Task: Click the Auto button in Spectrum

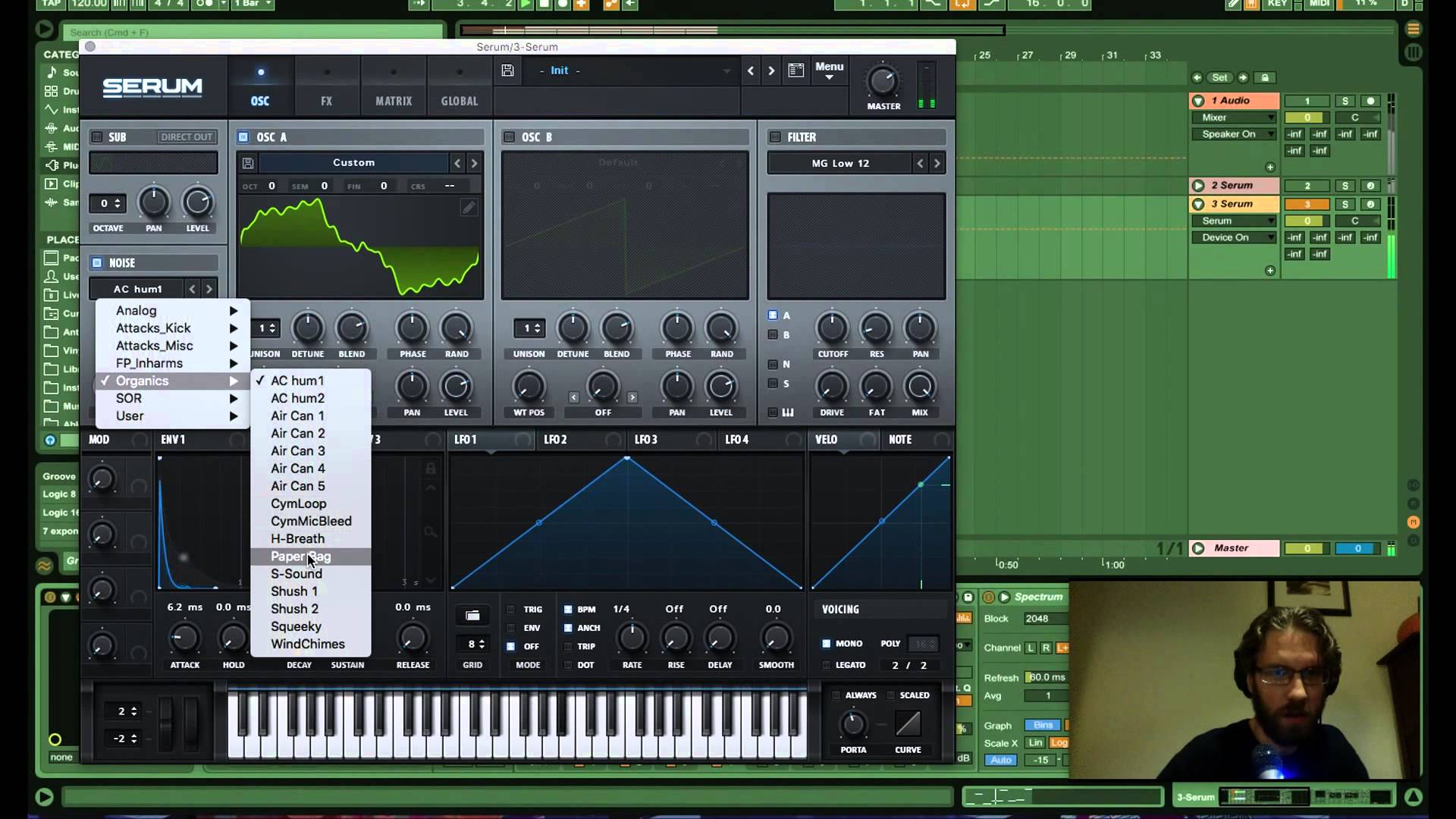Action: click(1001, 760)
